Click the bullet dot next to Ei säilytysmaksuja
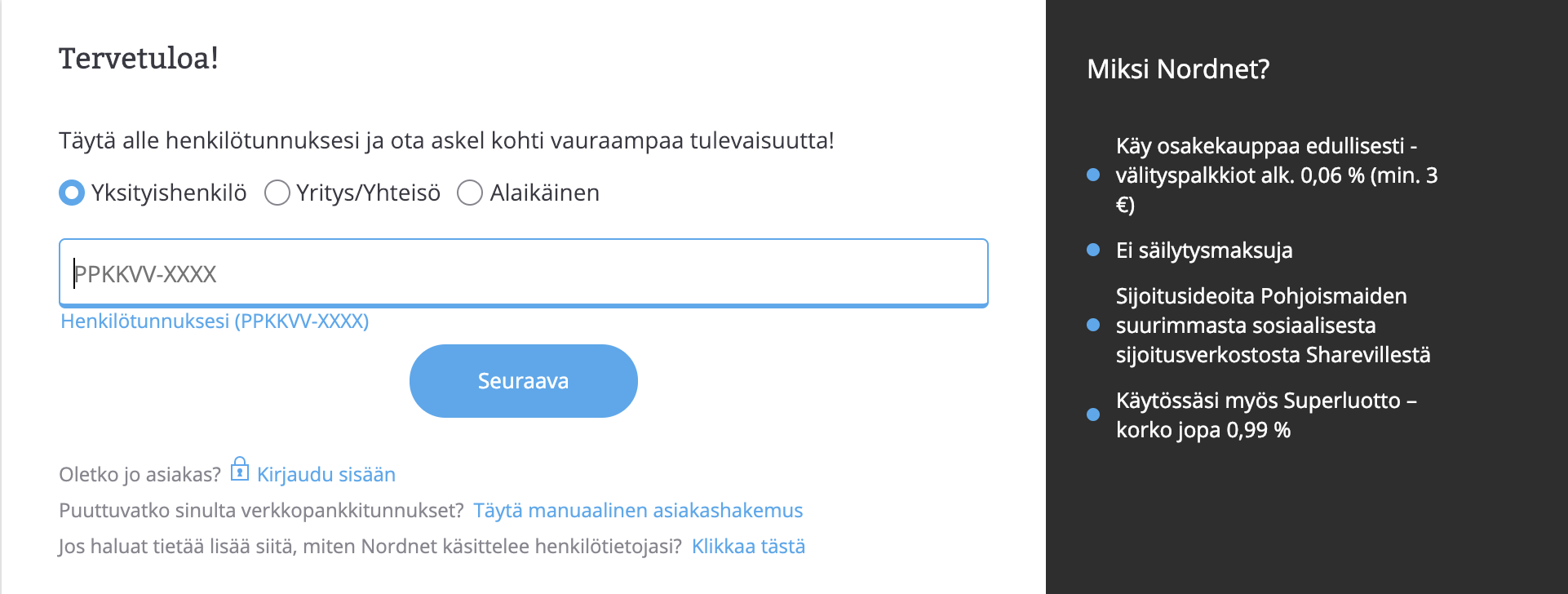The height and width of the screenshot is (594, 1568). (x=1093, y=250)
